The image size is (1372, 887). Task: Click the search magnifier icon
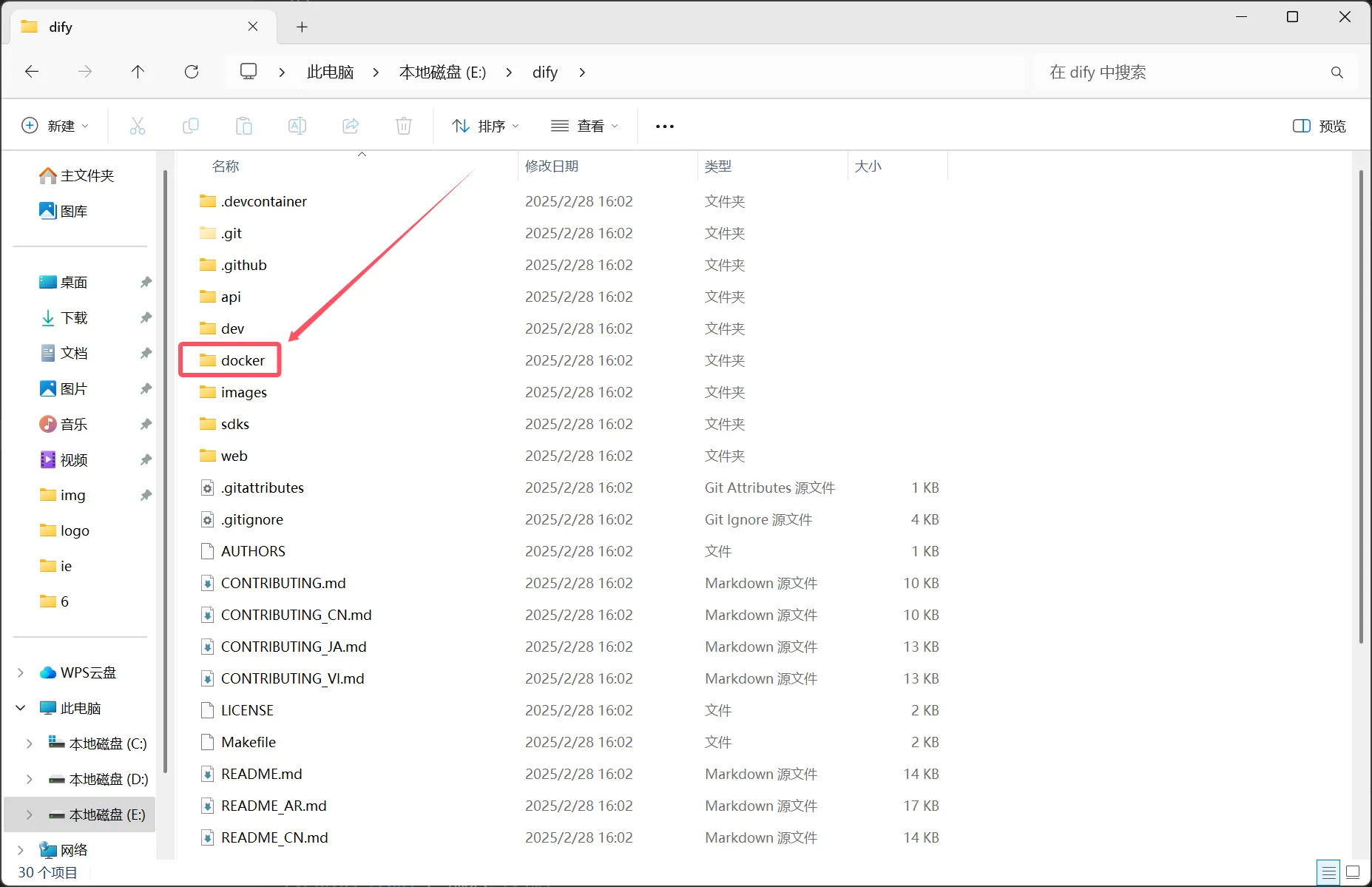1336,72
